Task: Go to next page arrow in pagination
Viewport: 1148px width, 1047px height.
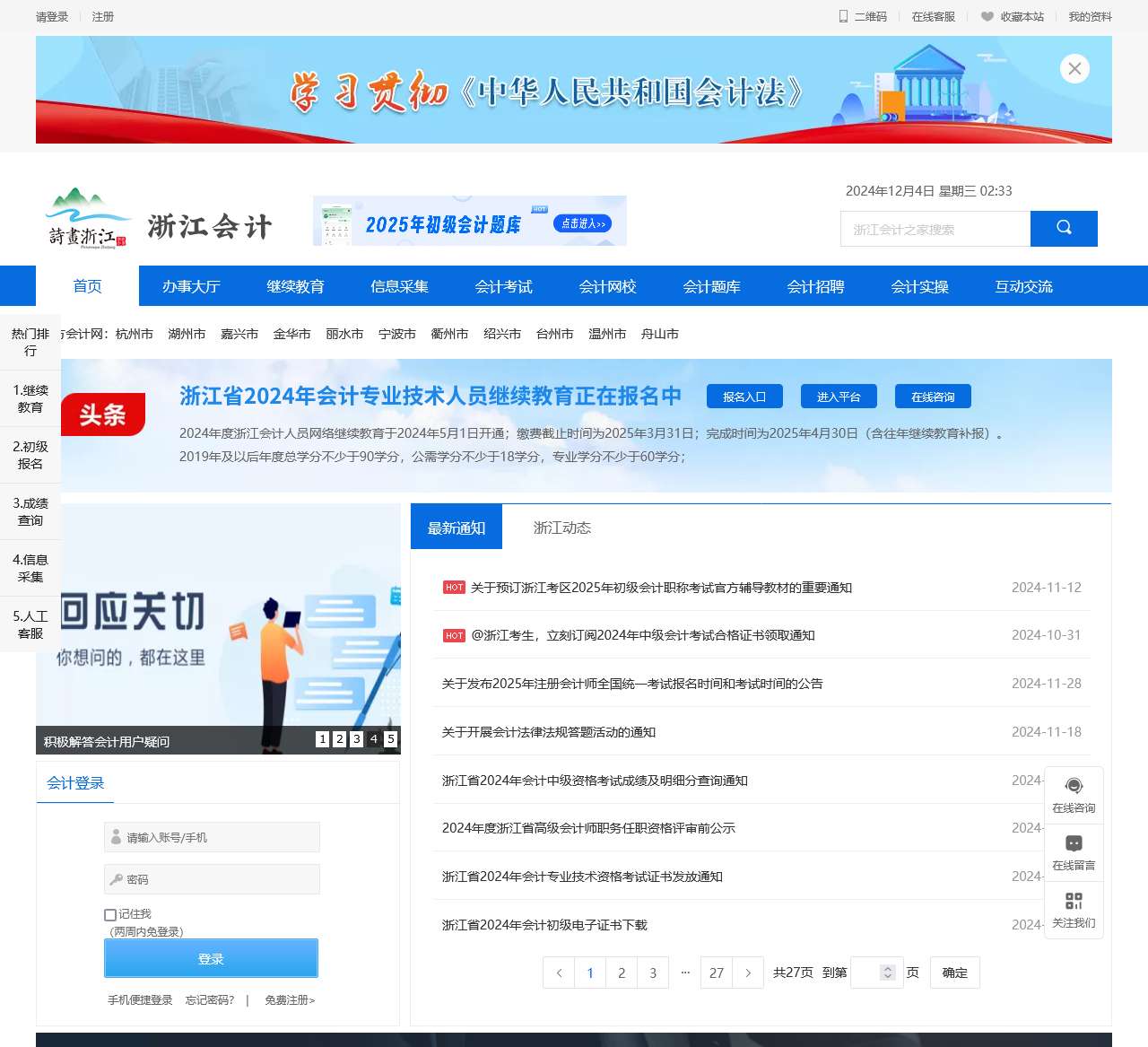Action: tap(748, 973)
